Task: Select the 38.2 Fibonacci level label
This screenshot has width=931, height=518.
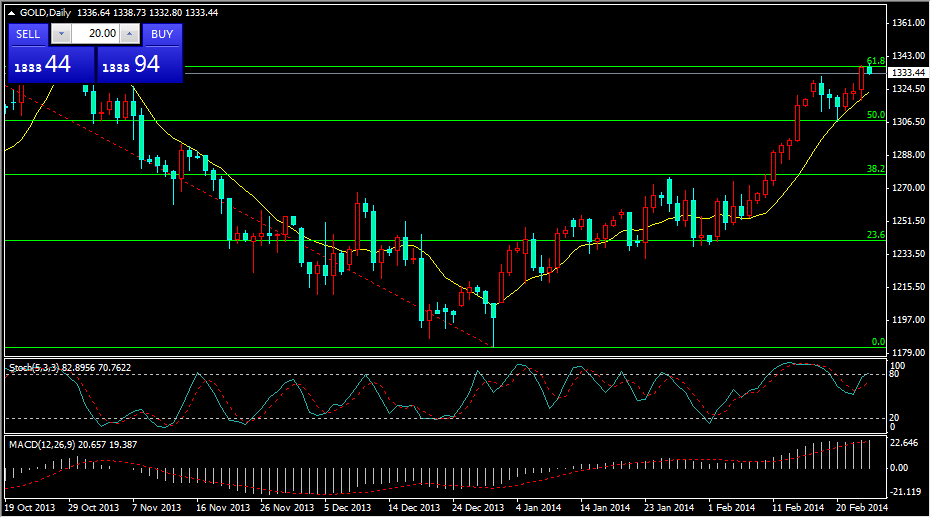Action: [x=875, y=169]
